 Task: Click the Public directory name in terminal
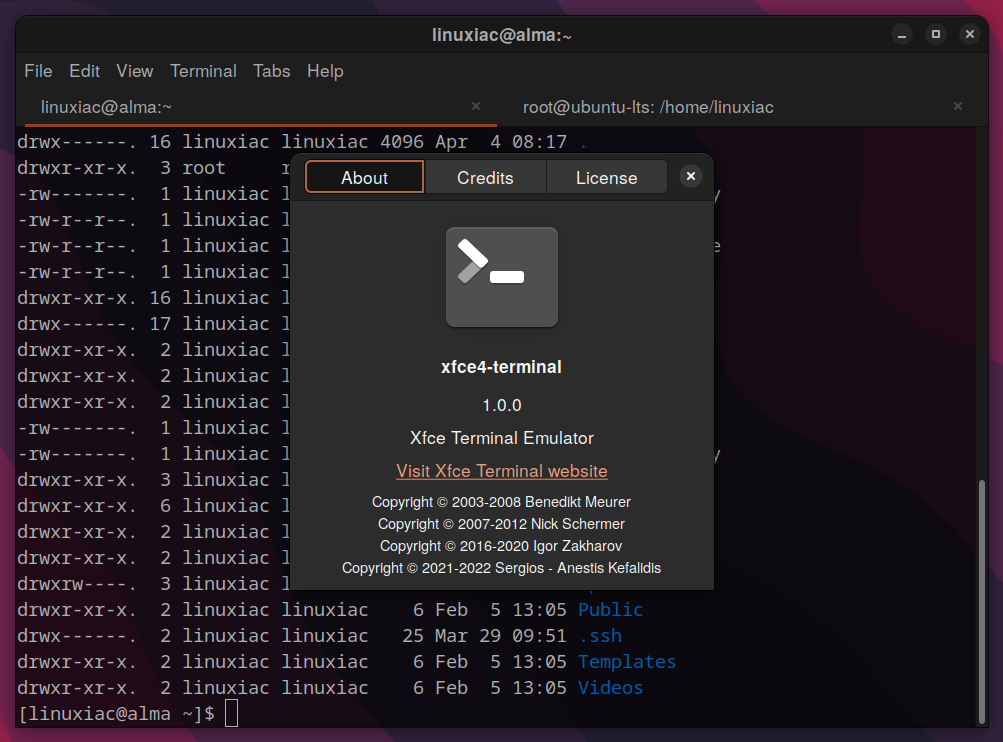(x=610, y=610)
